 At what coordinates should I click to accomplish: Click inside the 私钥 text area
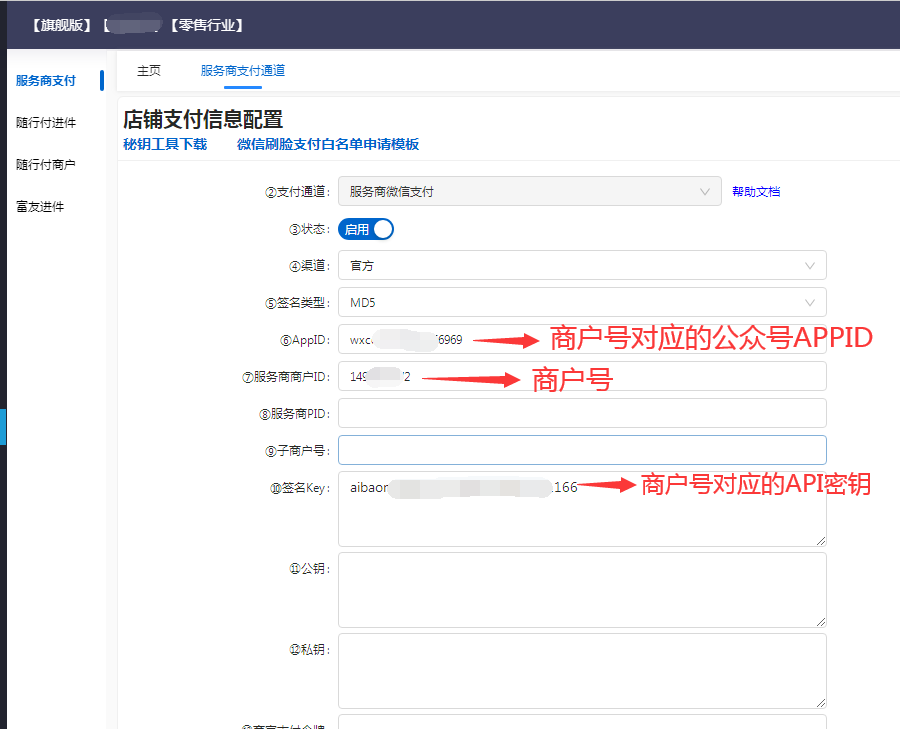point(582,670)
